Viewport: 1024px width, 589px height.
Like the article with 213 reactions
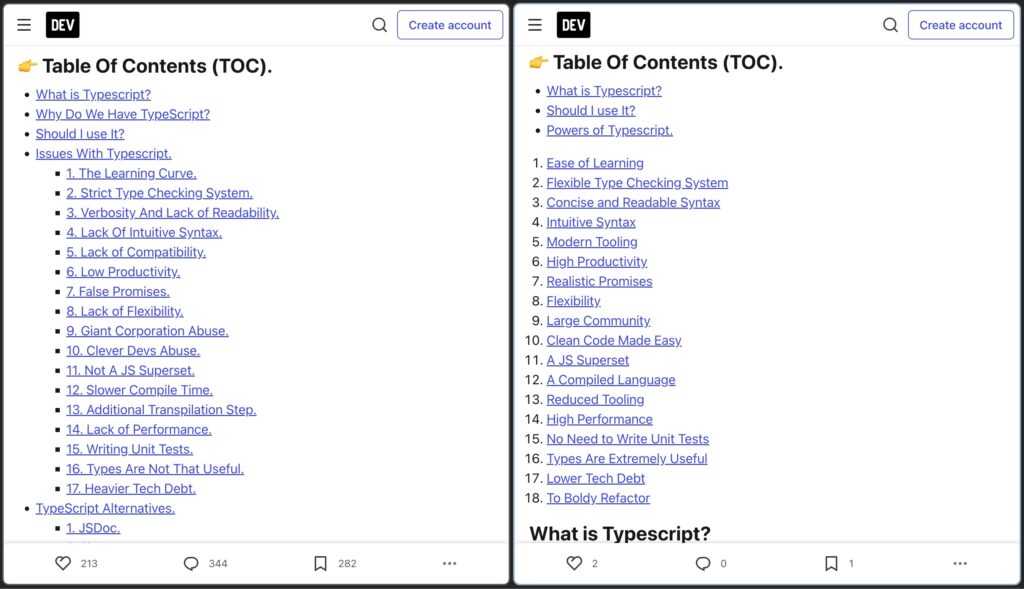click(63, 563)
